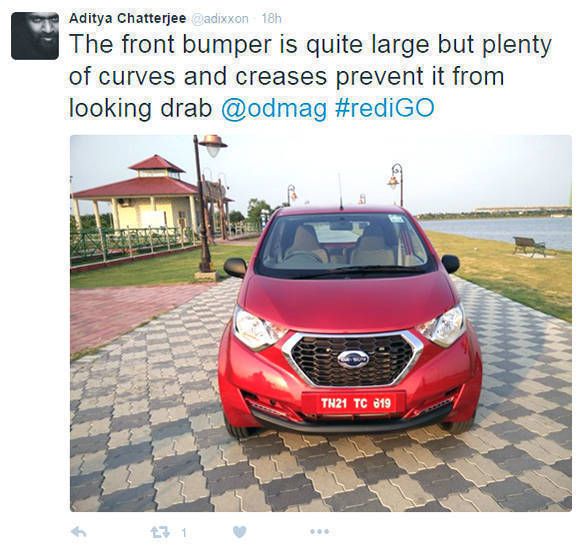
Task: Visit the @odmag mention
Action: [274, 109]
